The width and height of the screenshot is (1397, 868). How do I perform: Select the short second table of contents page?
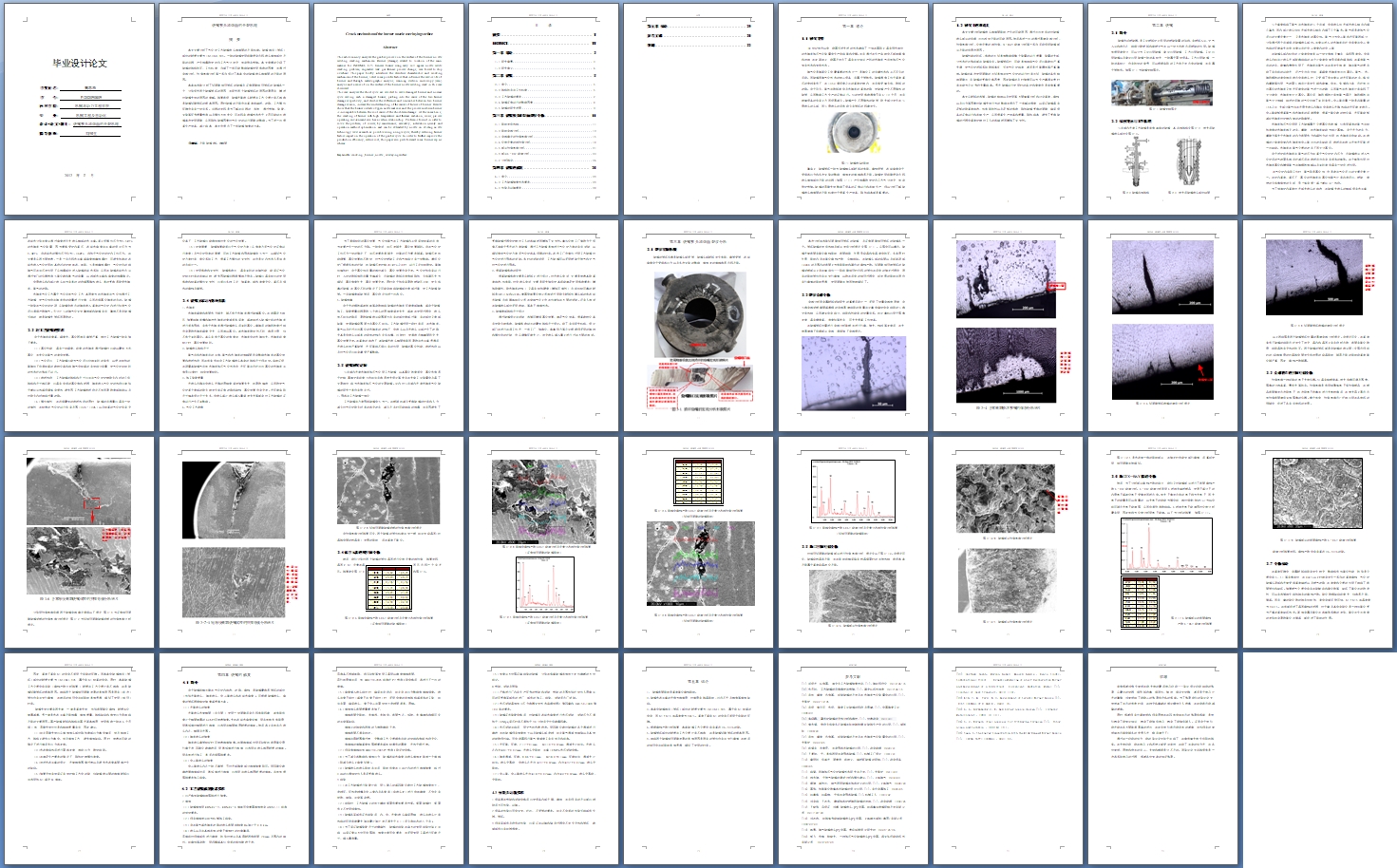[698, 109]
